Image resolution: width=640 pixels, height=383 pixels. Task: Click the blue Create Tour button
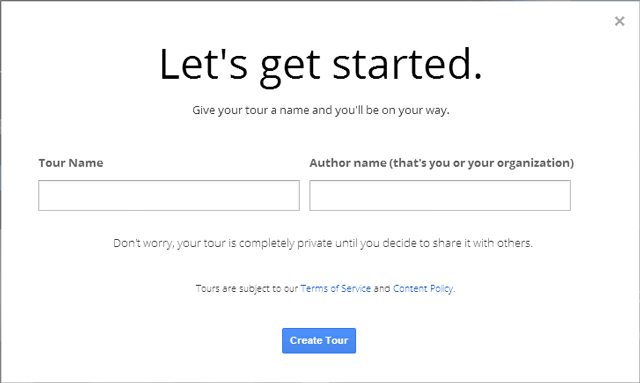(319, 341)
